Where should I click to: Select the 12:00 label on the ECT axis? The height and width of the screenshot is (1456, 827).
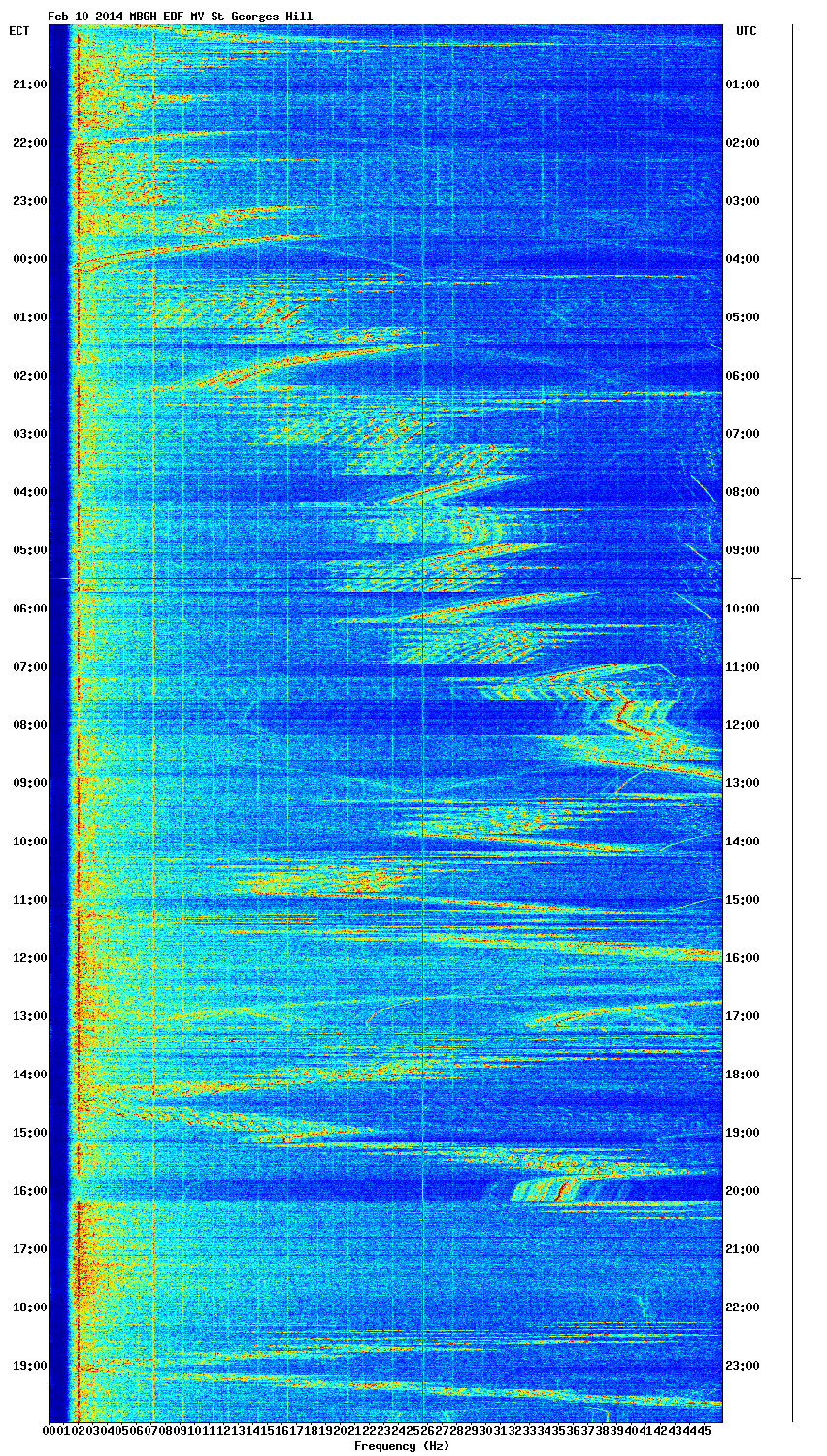tap(30, 958)
